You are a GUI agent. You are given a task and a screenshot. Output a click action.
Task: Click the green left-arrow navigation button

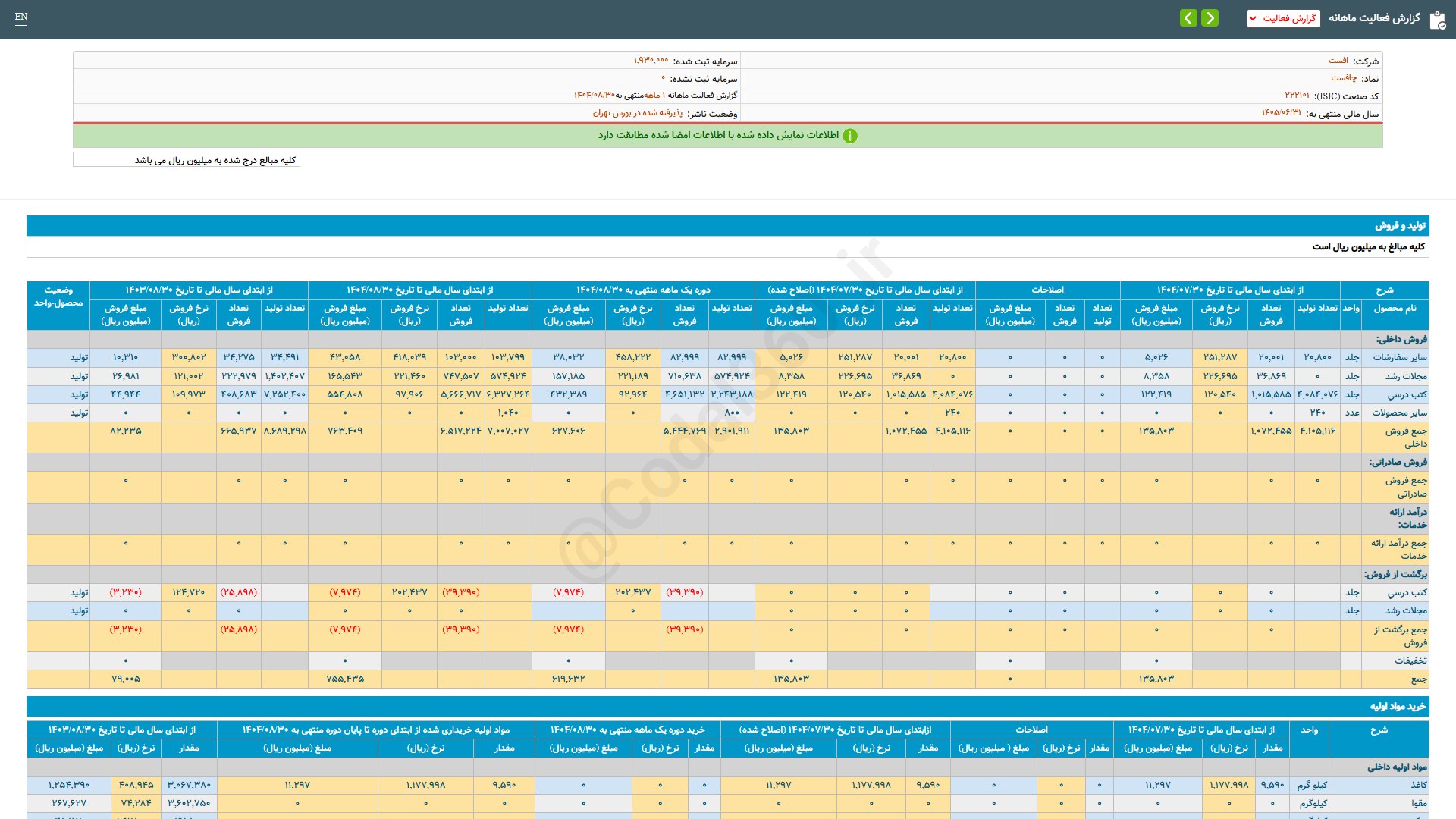(x=1188, y=17)
